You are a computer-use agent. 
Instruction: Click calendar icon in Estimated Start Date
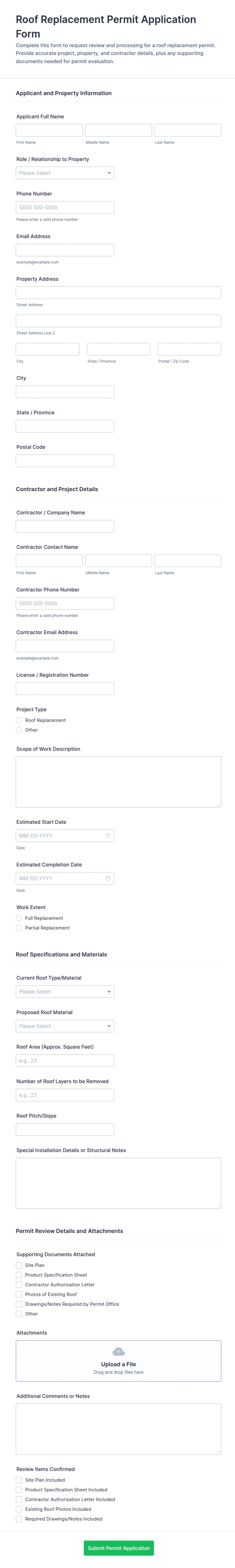[108, 836]
